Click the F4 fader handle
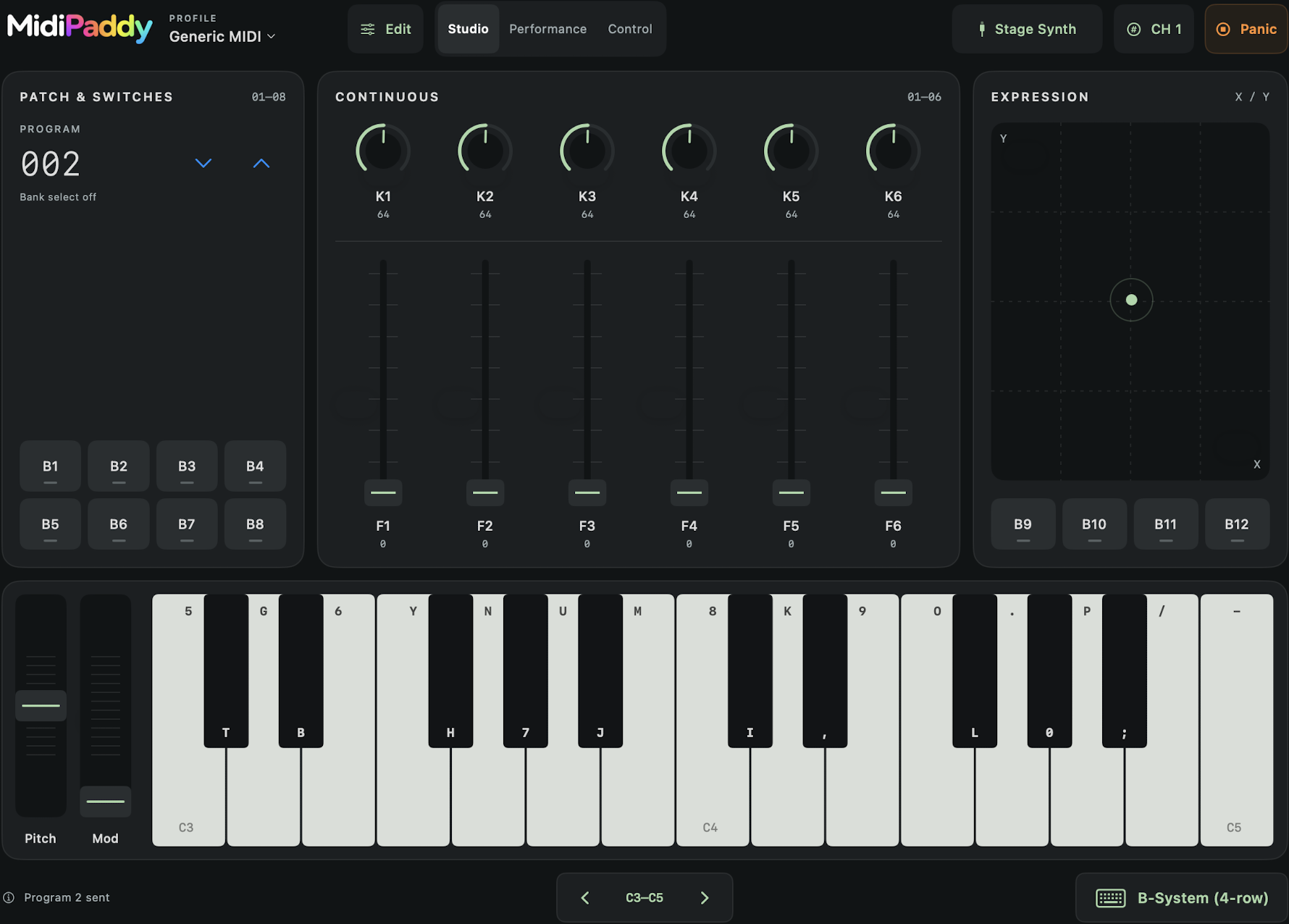The width and height of the screenshot is (1289, 924). (x=689, y=492)
